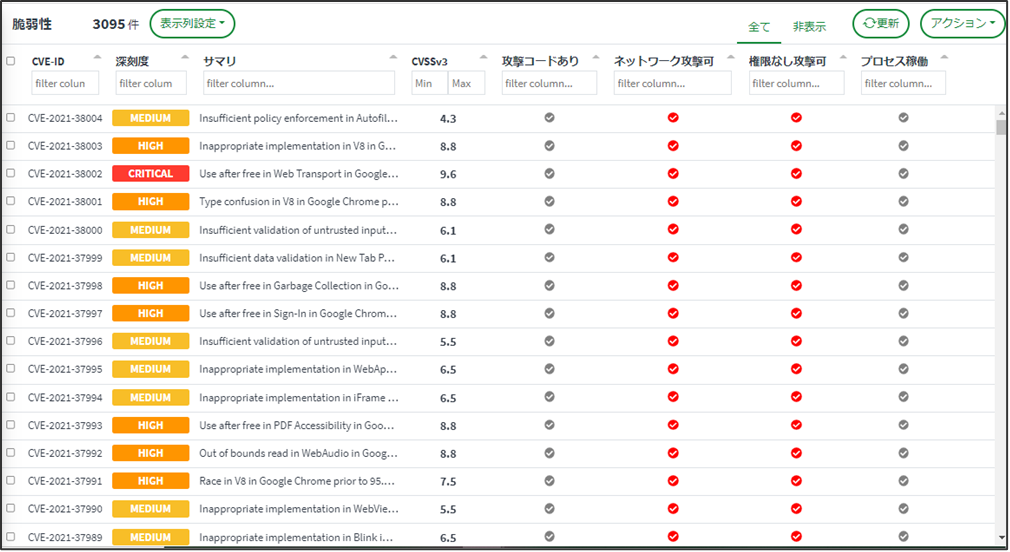Click the CVSSv3 Min filter field

(x=428, y=84)
